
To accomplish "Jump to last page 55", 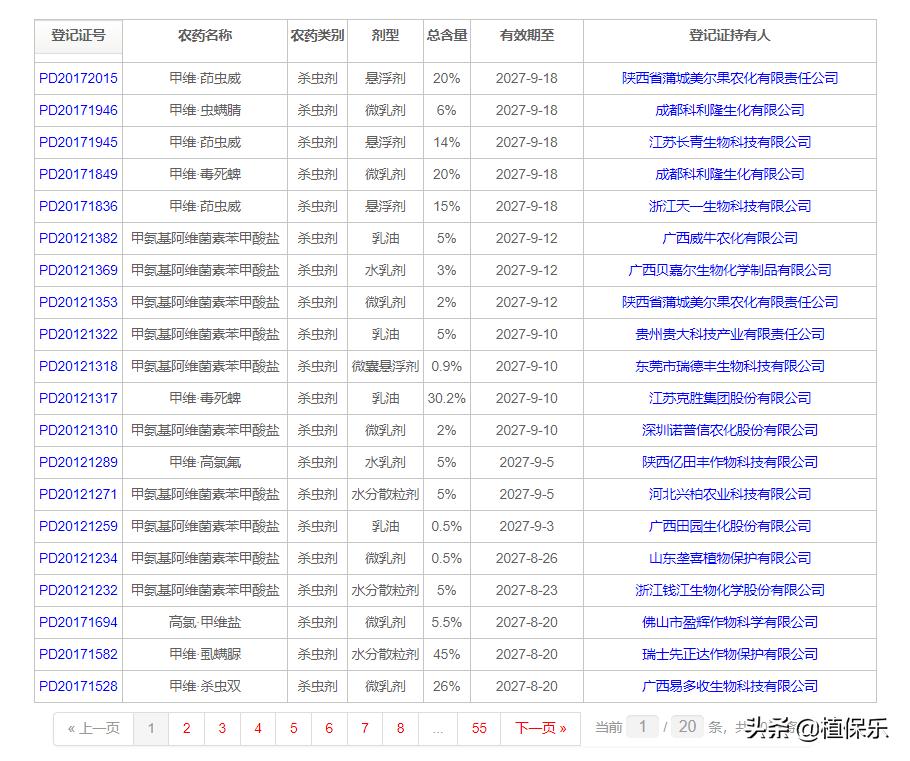I will [x=479, y=728].
